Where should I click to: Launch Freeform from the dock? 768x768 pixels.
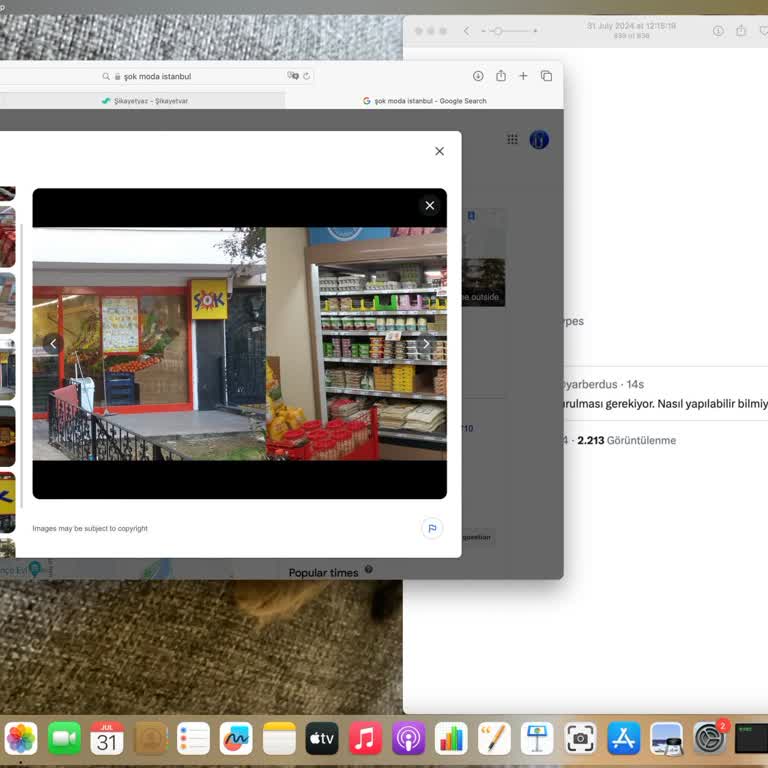point(236,739)
